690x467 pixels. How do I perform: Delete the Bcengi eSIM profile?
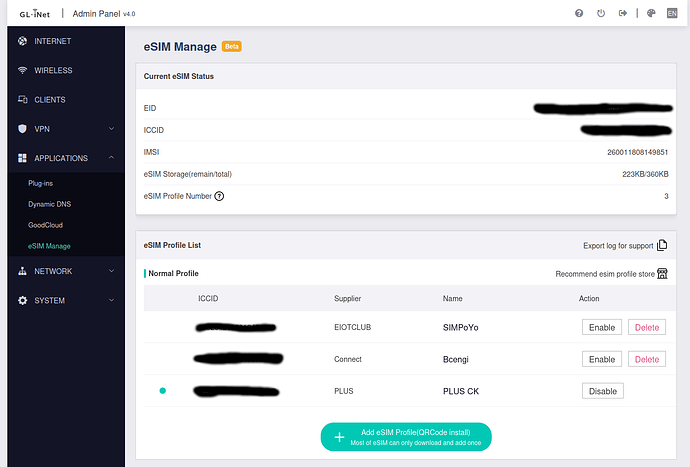point(647,359)
